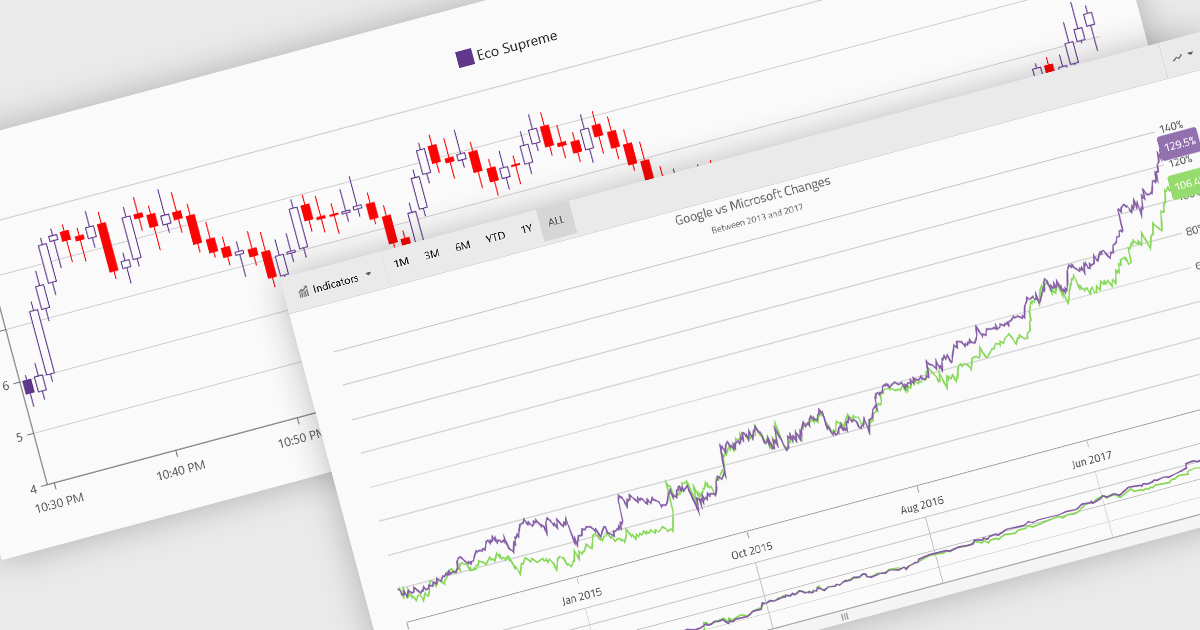Switch to the YTD range
Screen dimensions: 1200x630
click(495, 237)
